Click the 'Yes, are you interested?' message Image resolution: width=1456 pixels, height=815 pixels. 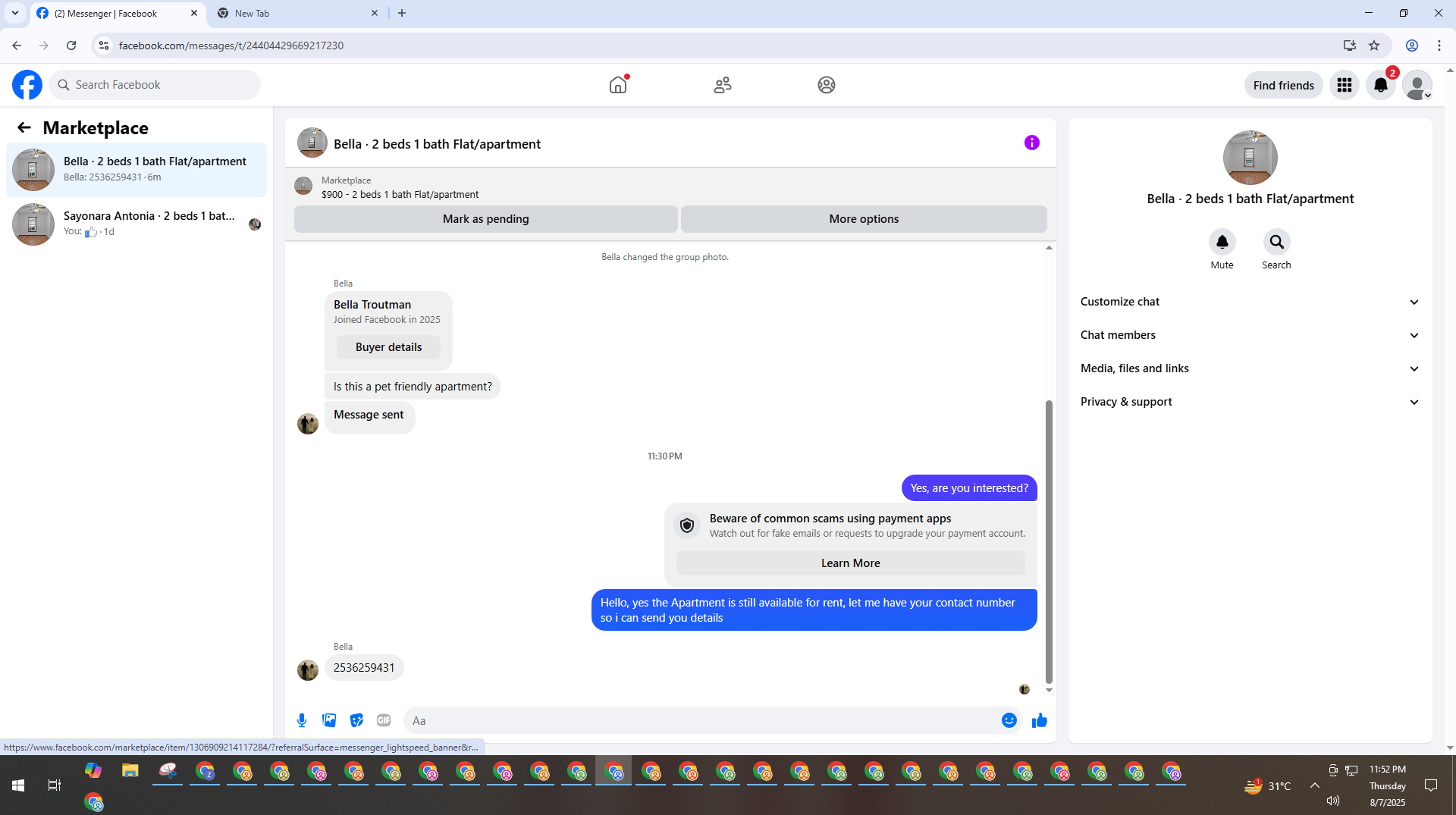[x=969, y=488]
